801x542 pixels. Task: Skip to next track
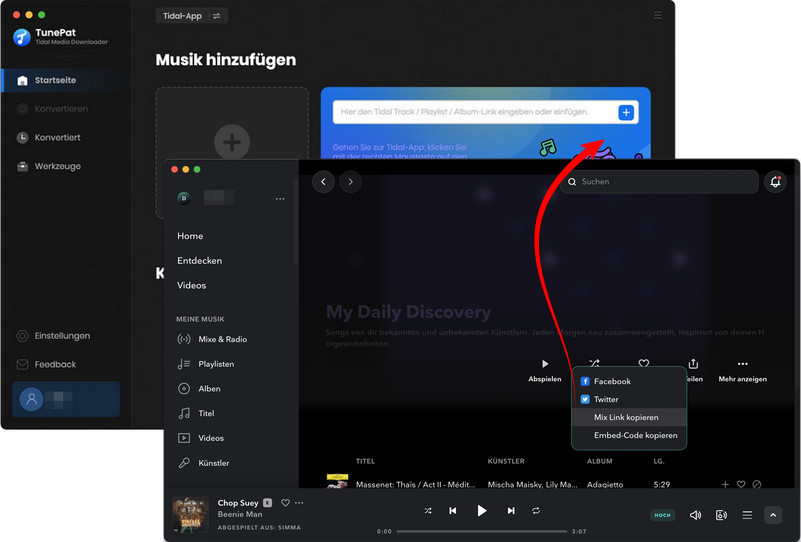coord(511,511)
